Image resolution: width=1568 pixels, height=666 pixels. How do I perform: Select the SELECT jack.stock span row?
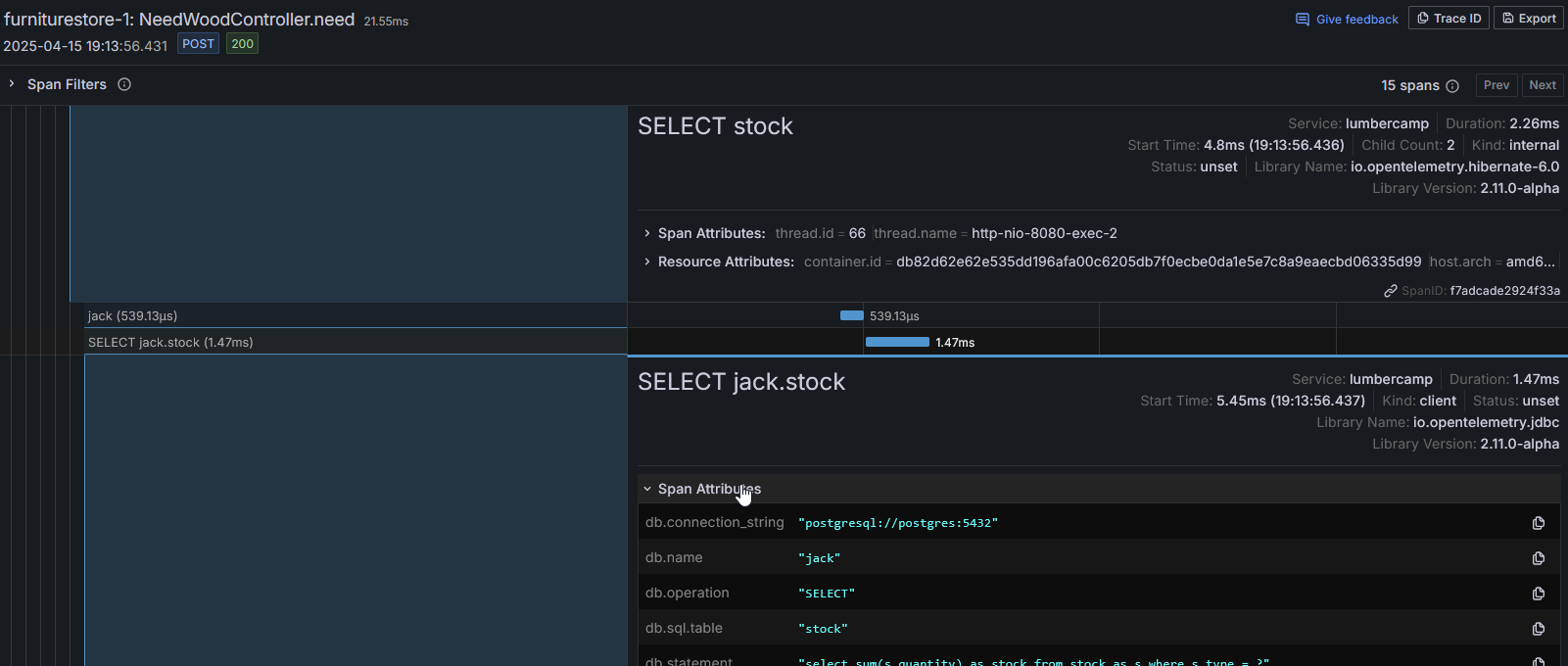[x=170, y=342]
